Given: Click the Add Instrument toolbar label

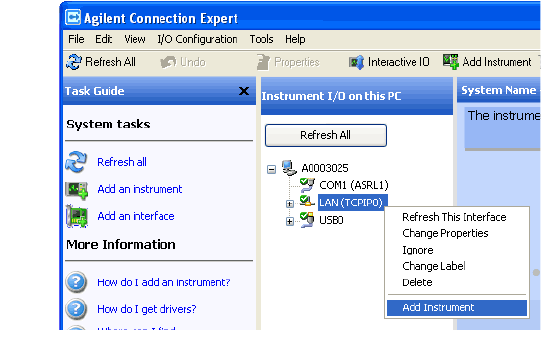Looking at the screenshot, I should point(497,62).
